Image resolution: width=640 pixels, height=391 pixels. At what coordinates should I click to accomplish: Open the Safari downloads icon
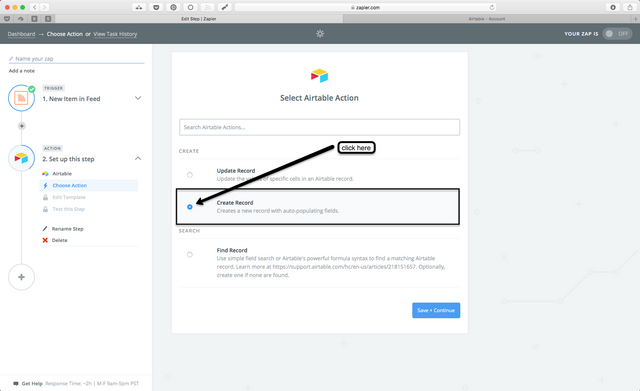[613, 7]
